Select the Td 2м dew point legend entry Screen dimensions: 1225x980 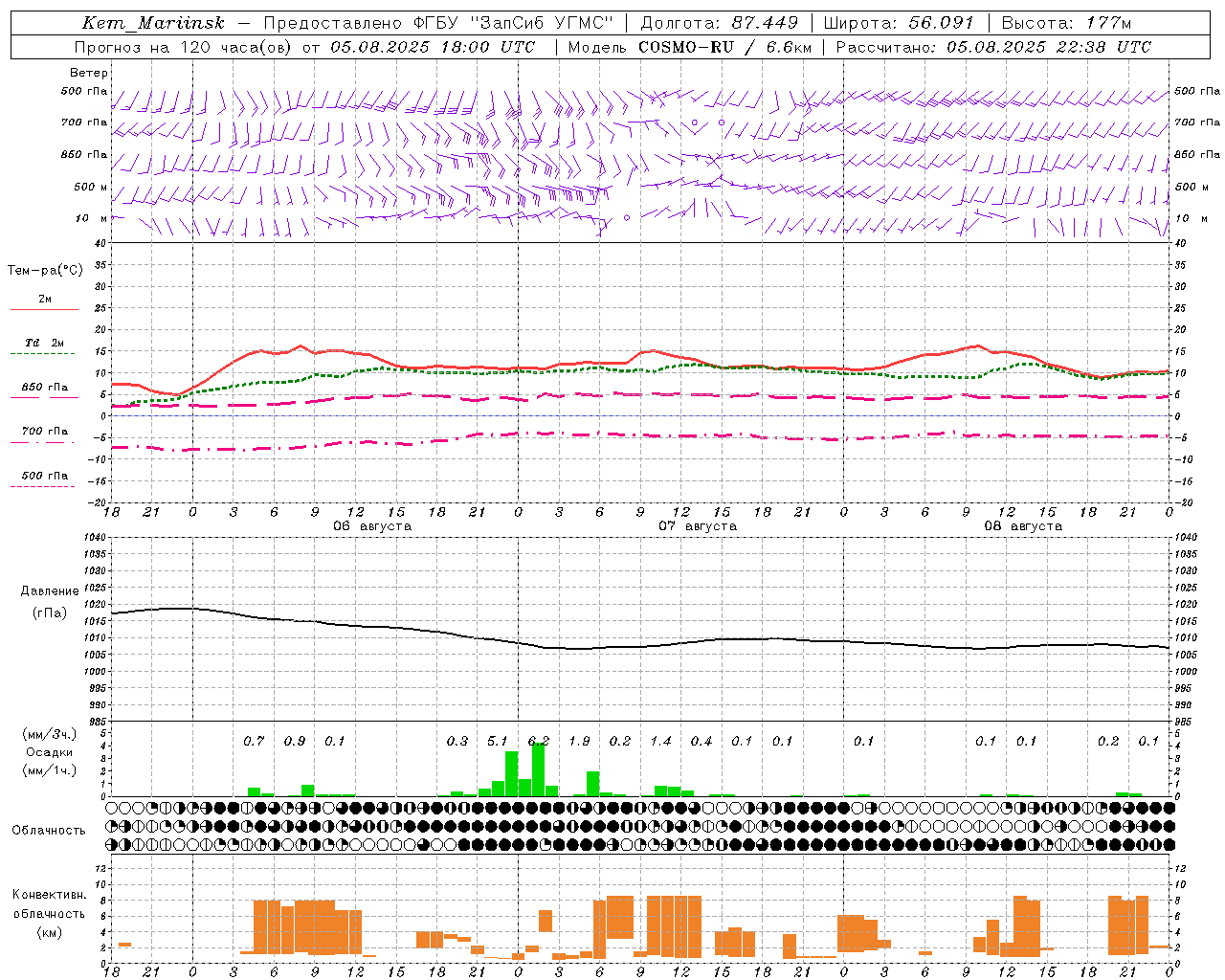(x=45, y=343)
